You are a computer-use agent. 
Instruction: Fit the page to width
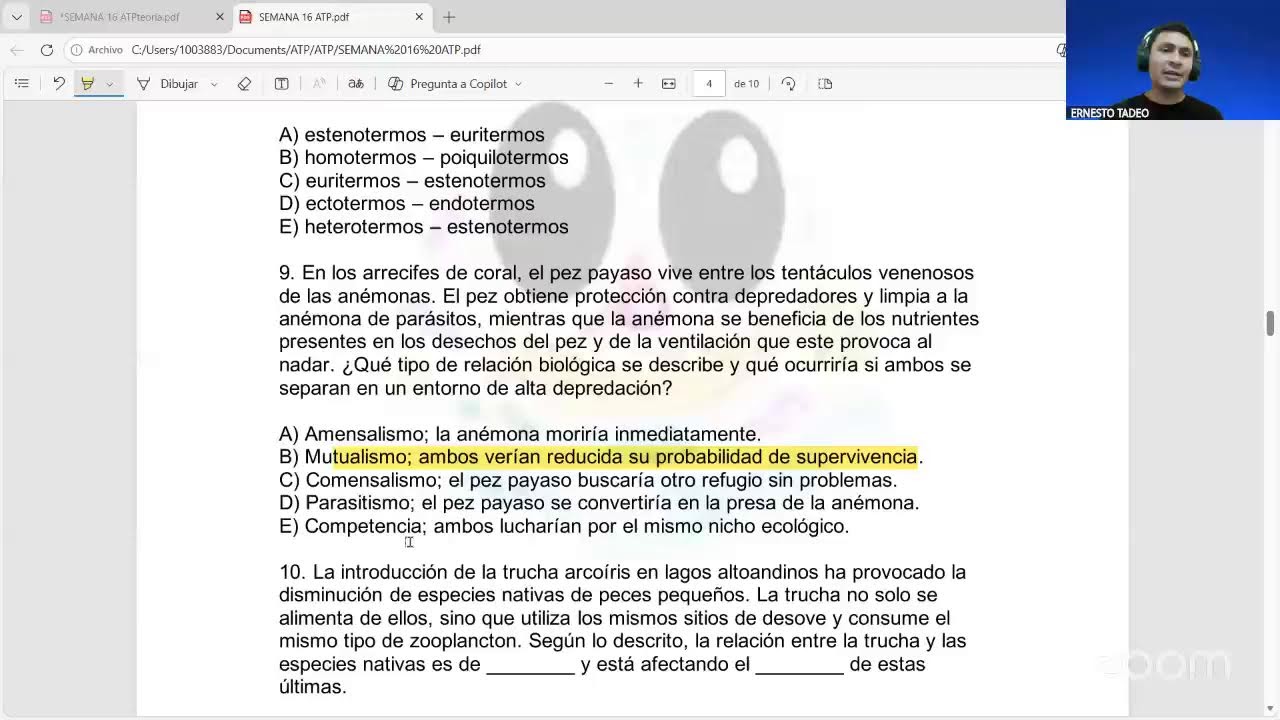(669, 84)
